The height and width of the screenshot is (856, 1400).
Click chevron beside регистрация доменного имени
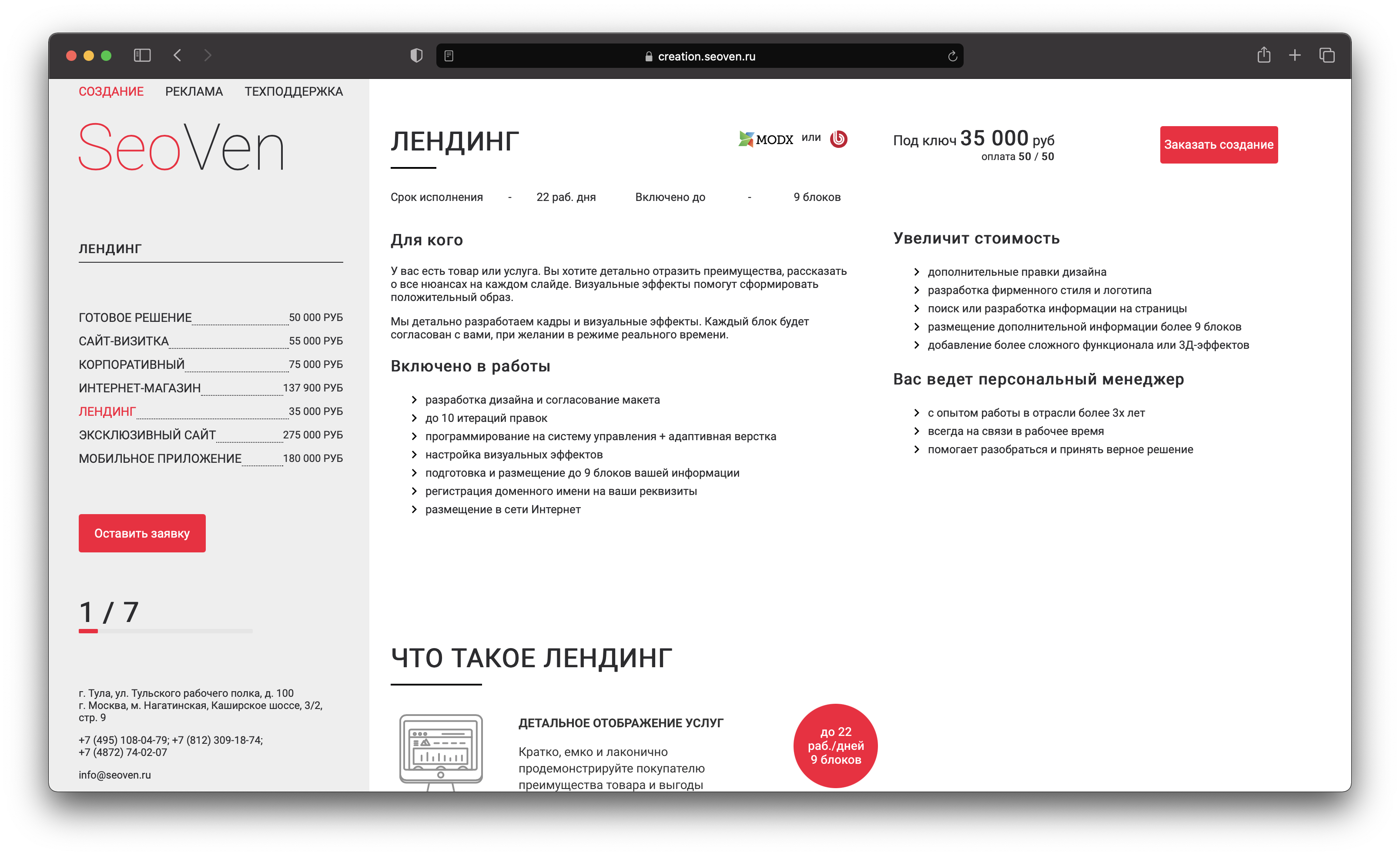coord(414,492)
